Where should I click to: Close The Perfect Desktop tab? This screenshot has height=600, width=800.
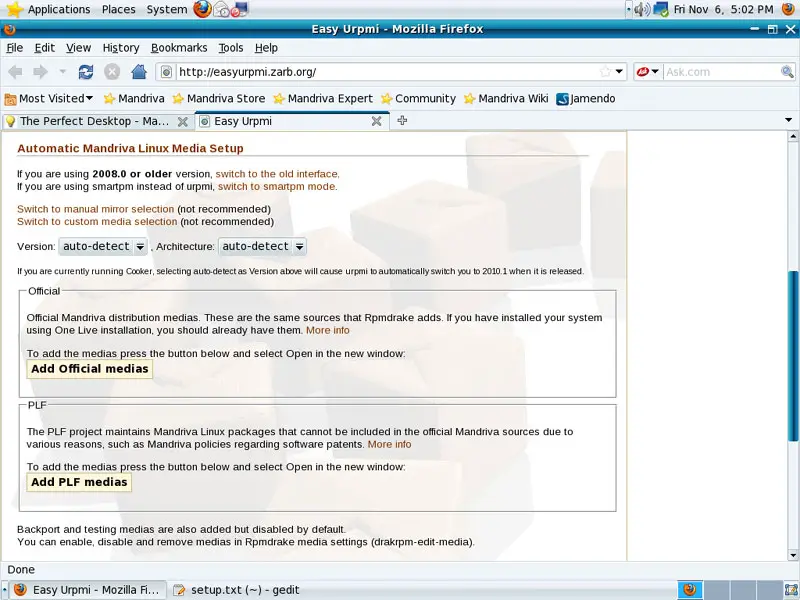click(183, 121)
